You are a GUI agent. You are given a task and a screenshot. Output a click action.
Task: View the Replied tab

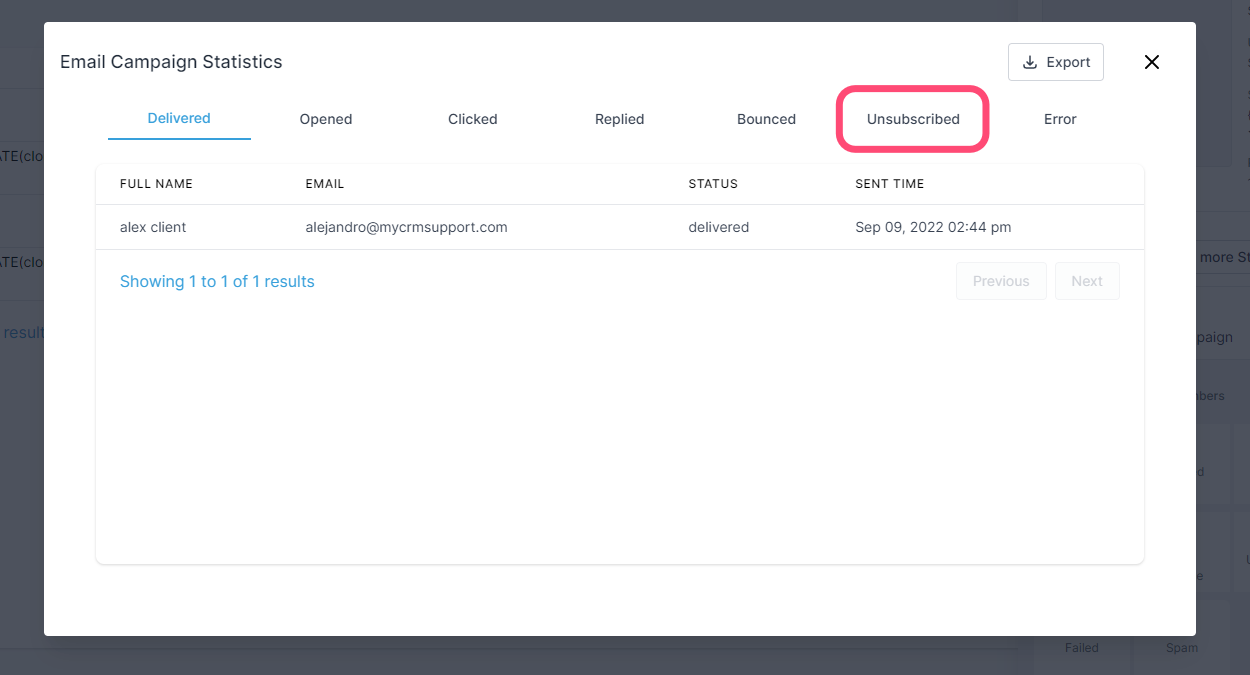(620, 119)
